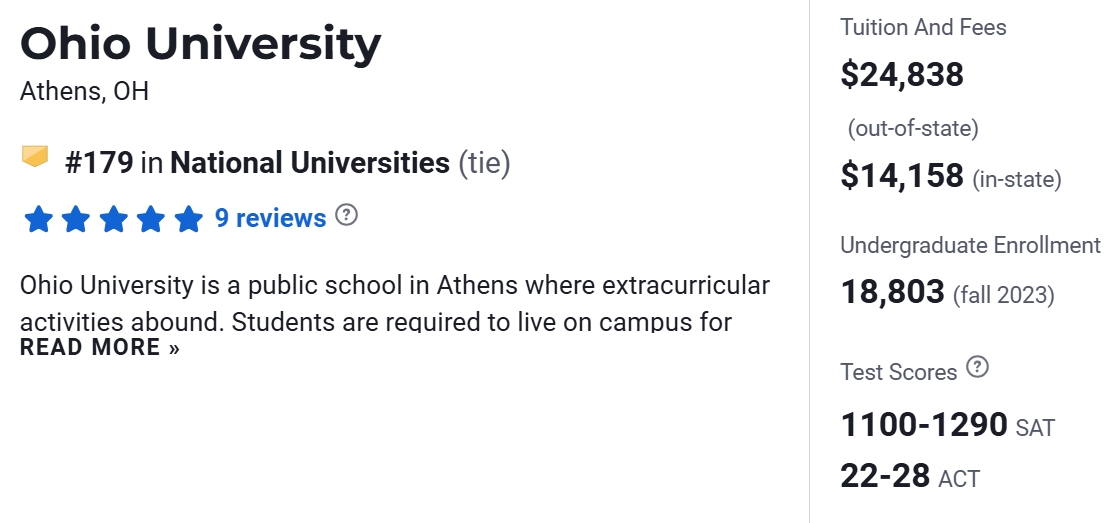Click the Athens, OH location text
1116x523 pixels.
[84, 92]
